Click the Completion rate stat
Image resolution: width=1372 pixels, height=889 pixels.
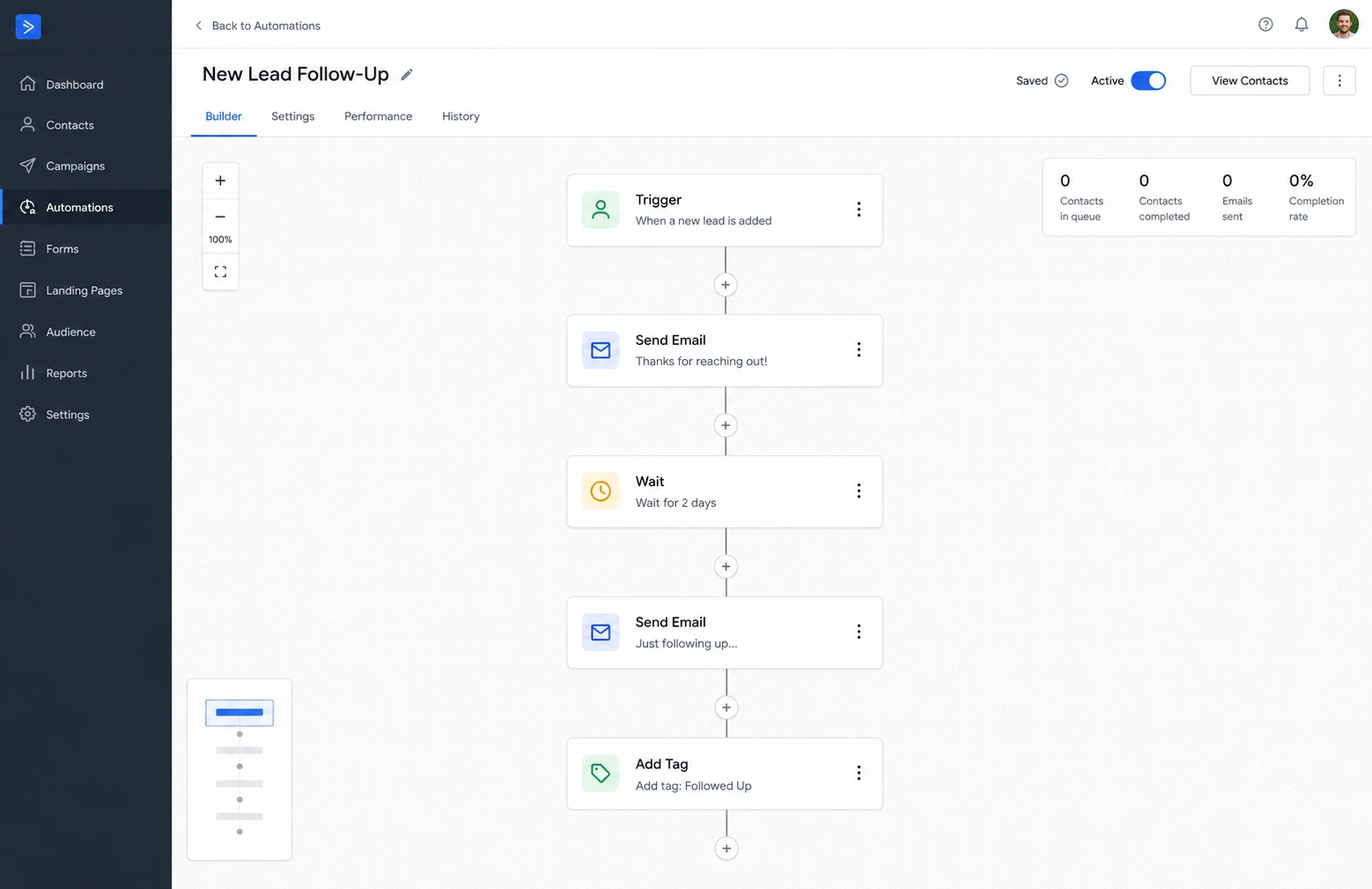click(1317, 197)
